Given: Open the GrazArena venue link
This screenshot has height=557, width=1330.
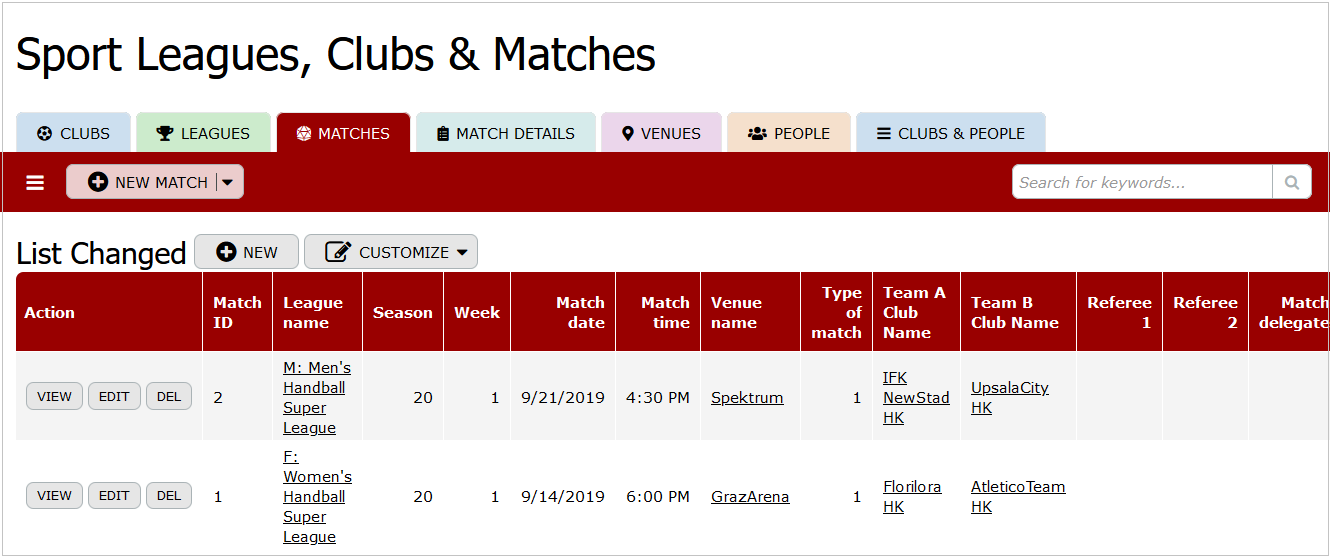Looking at the screenshot, I should coord(750,497).
